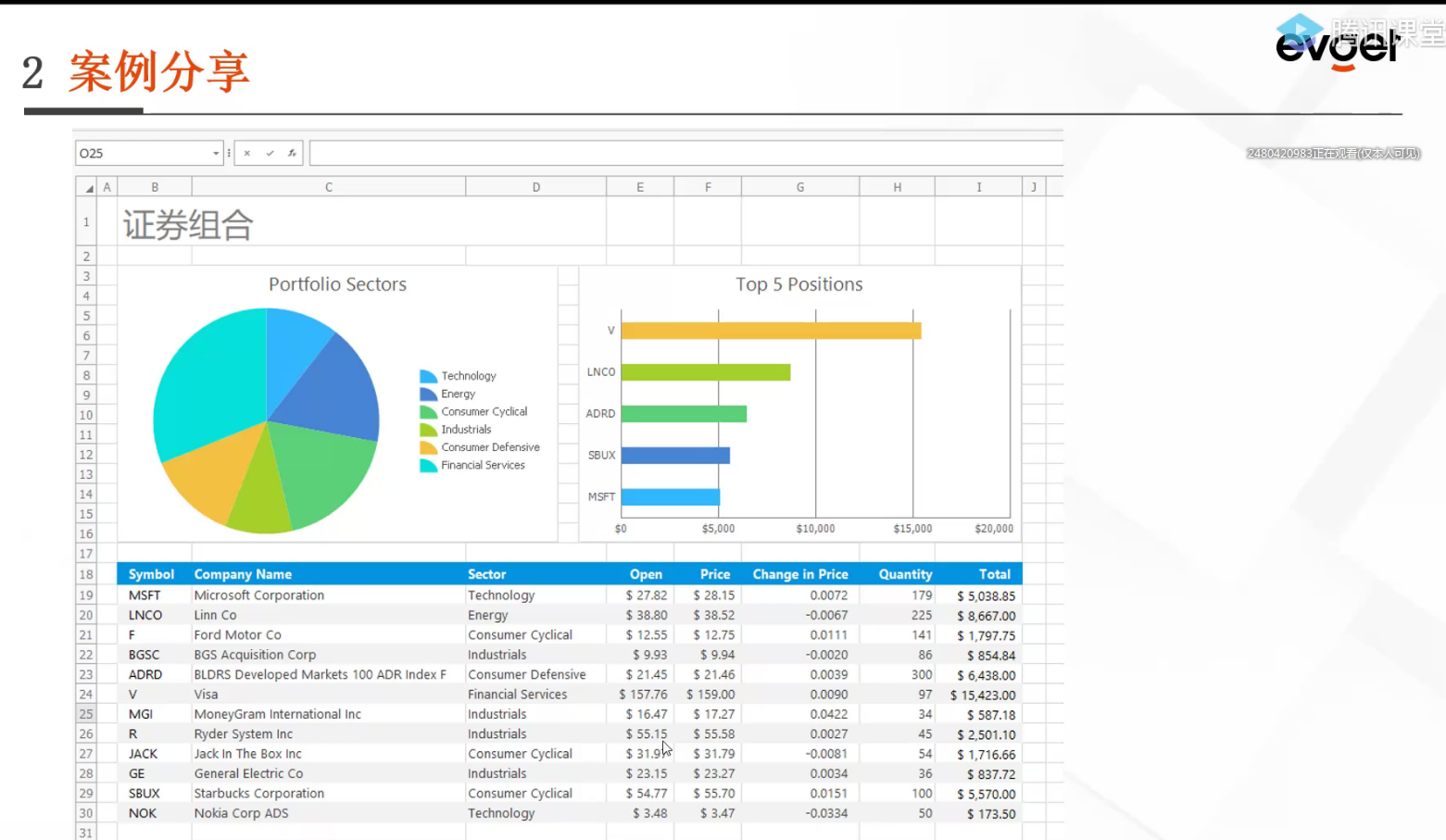Open the Name Box dropdown arrow
This screenshot has height=840, width=1446.
(216, 154)
